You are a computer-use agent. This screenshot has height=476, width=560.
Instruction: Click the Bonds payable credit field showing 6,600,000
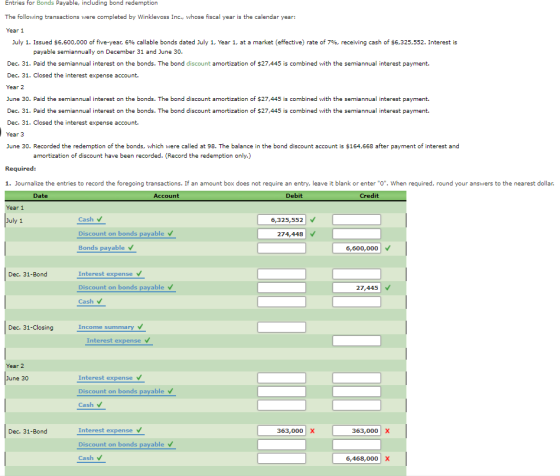coord(356,248)
